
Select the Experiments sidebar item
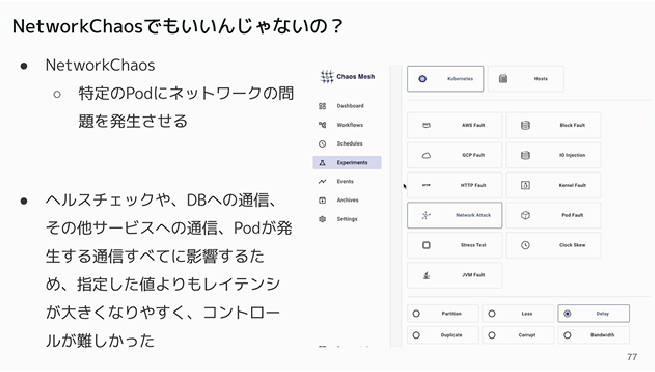[x=347, y=162]
